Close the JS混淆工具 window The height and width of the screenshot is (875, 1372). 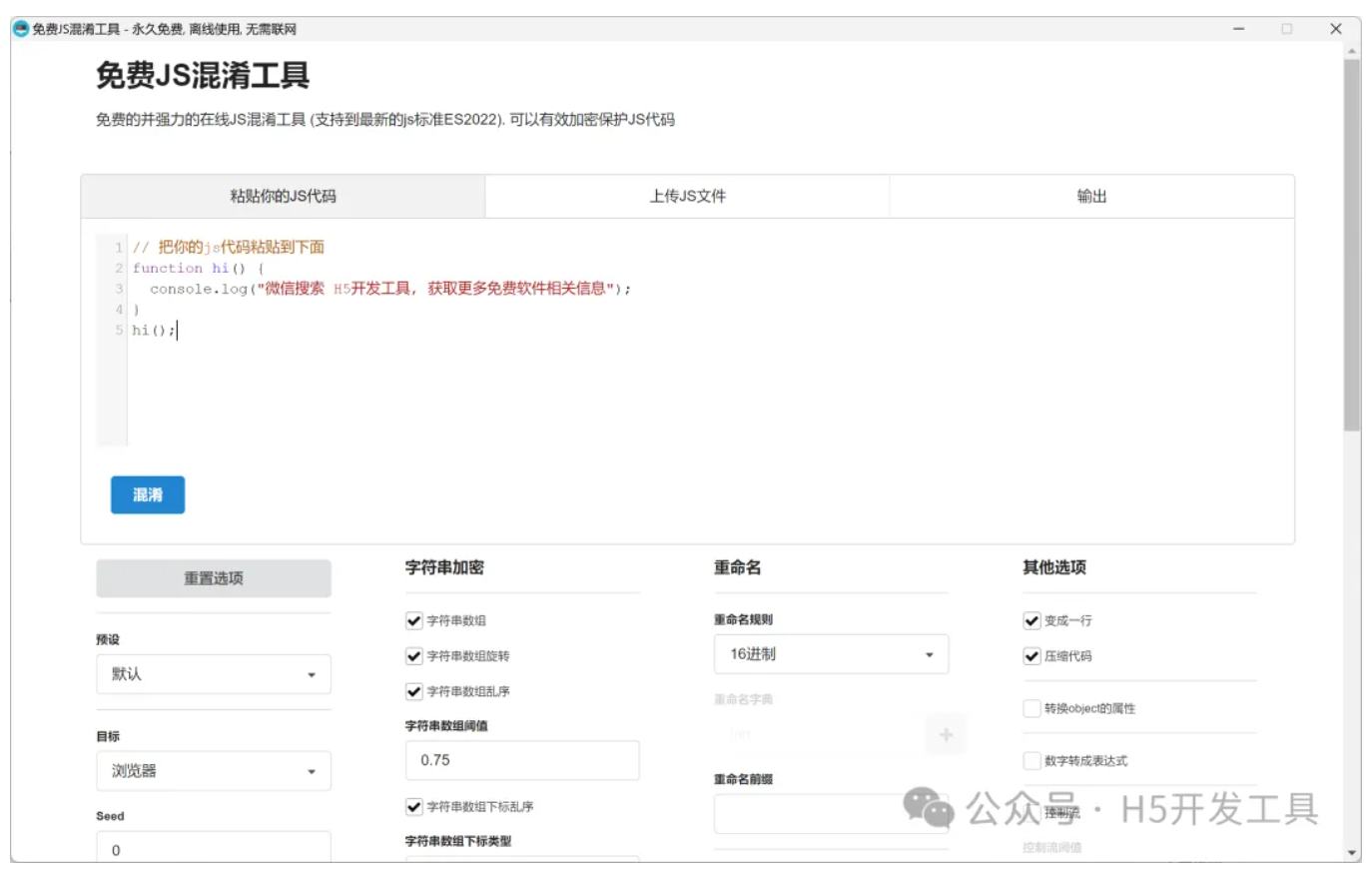(1335, 29)
